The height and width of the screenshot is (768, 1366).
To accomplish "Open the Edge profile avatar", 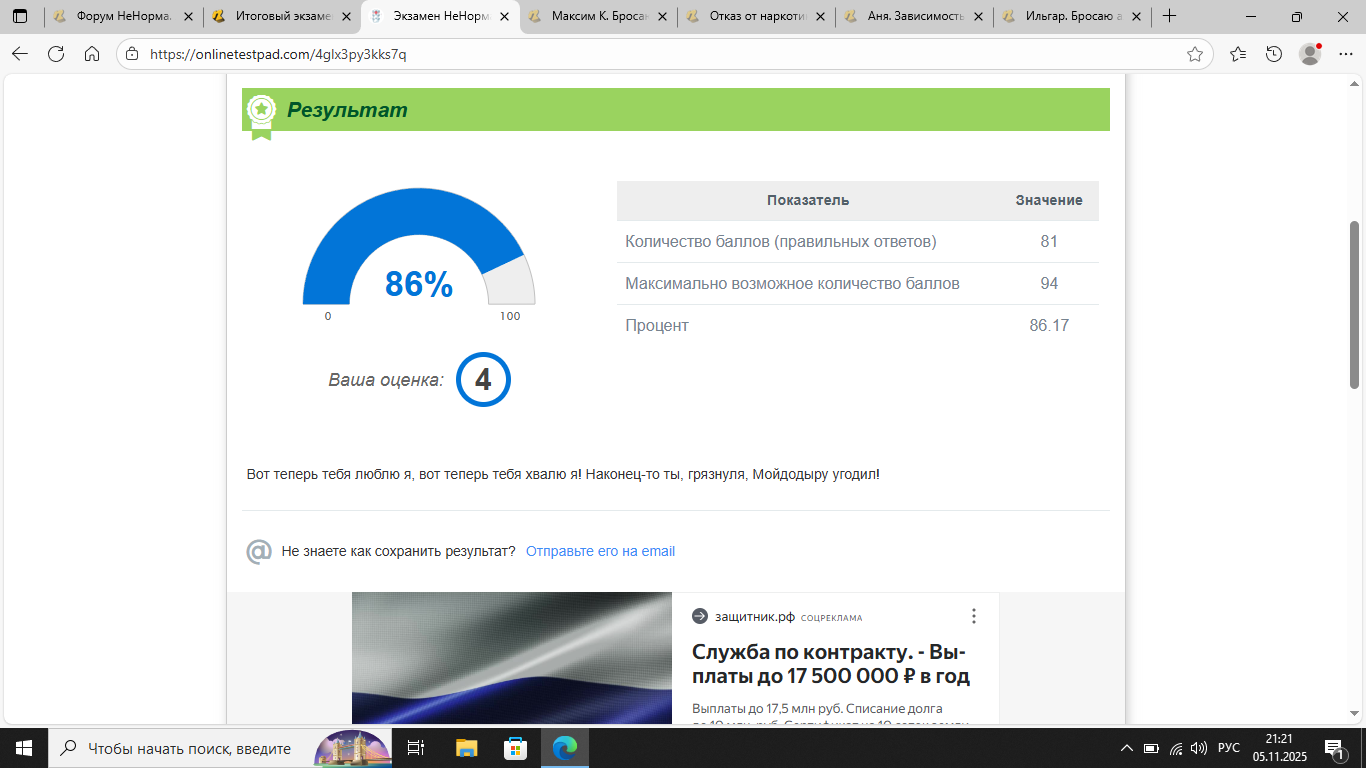I will pos(1310,54).
